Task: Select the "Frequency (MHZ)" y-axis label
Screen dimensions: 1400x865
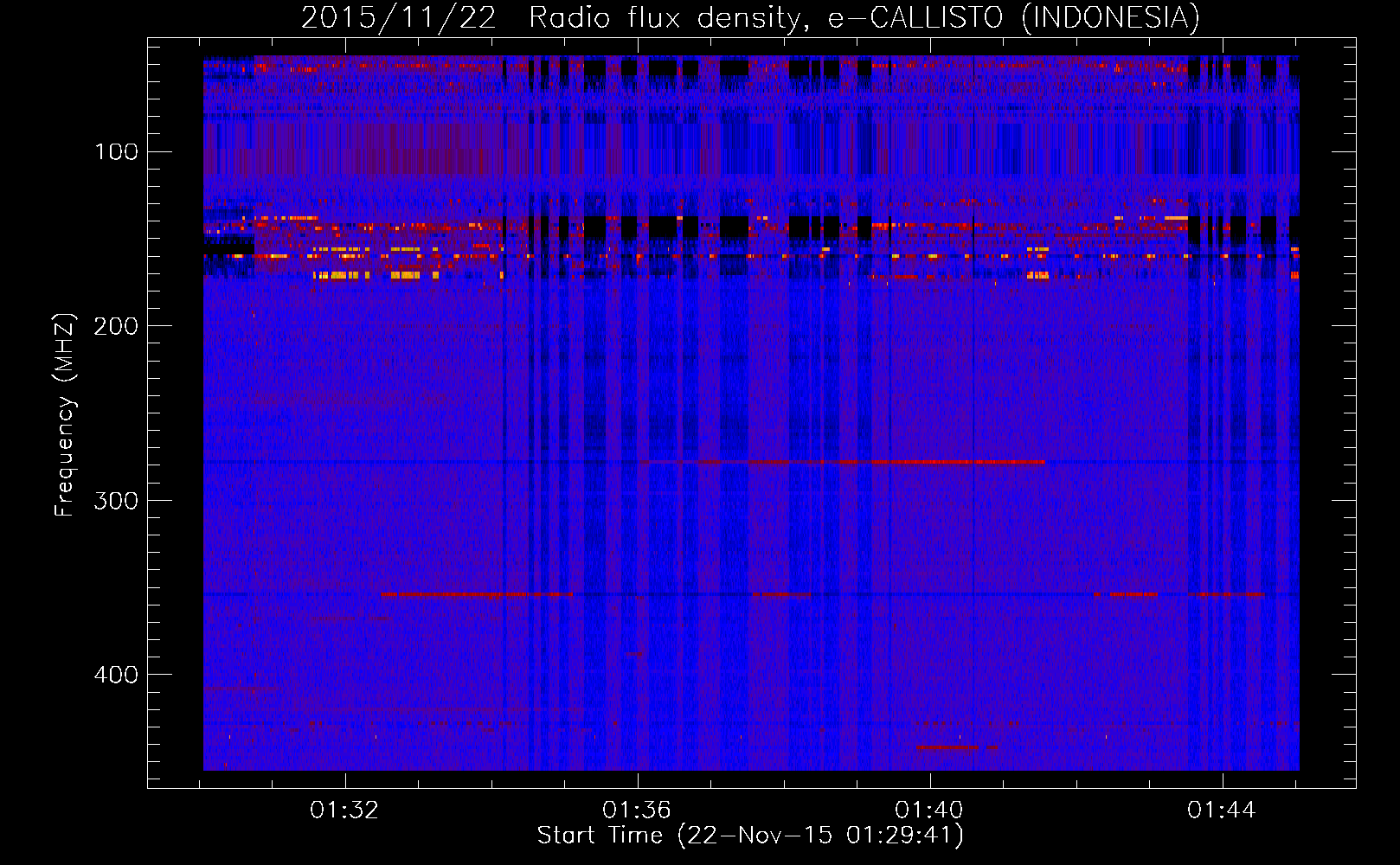Action: coord(65,414)
